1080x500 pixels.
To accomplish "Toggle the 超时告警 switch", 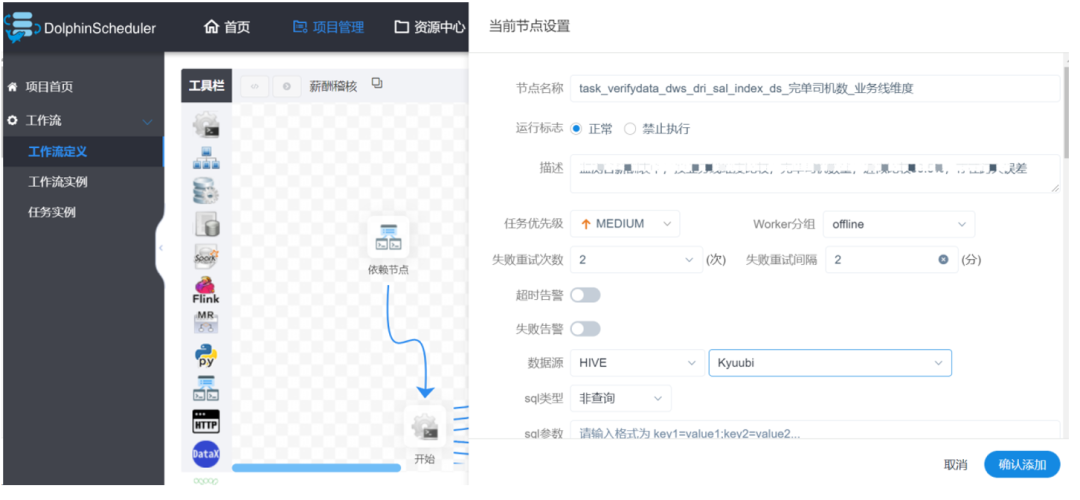I will pos(585,295).
